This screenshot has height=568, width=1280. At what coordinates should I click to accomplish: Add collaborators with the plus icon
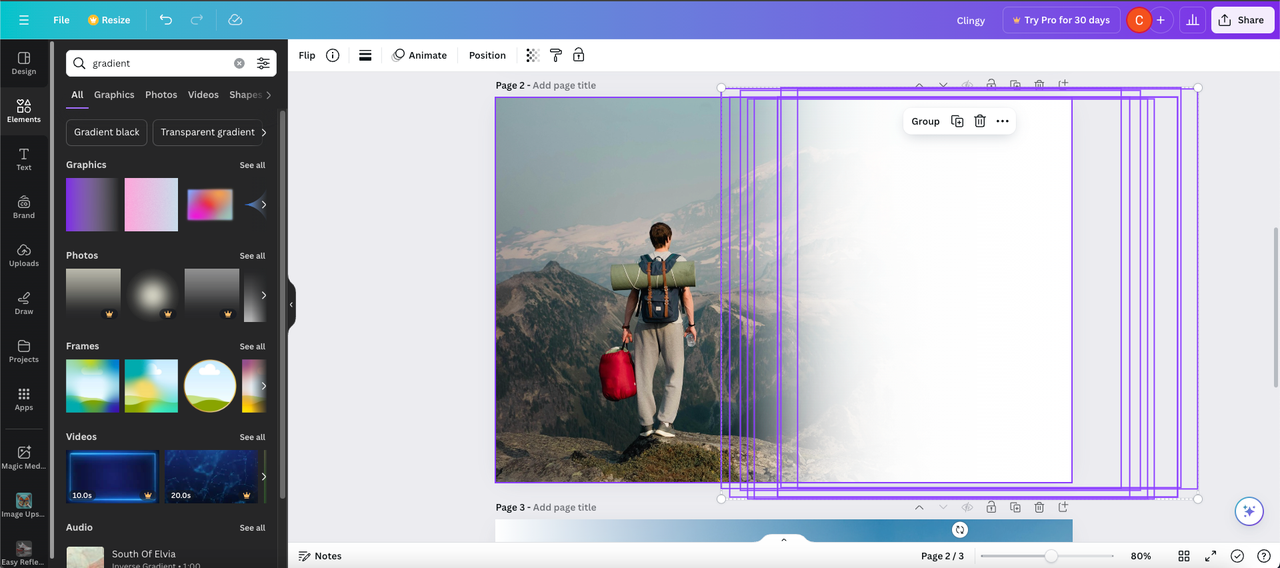point(1161,20)
